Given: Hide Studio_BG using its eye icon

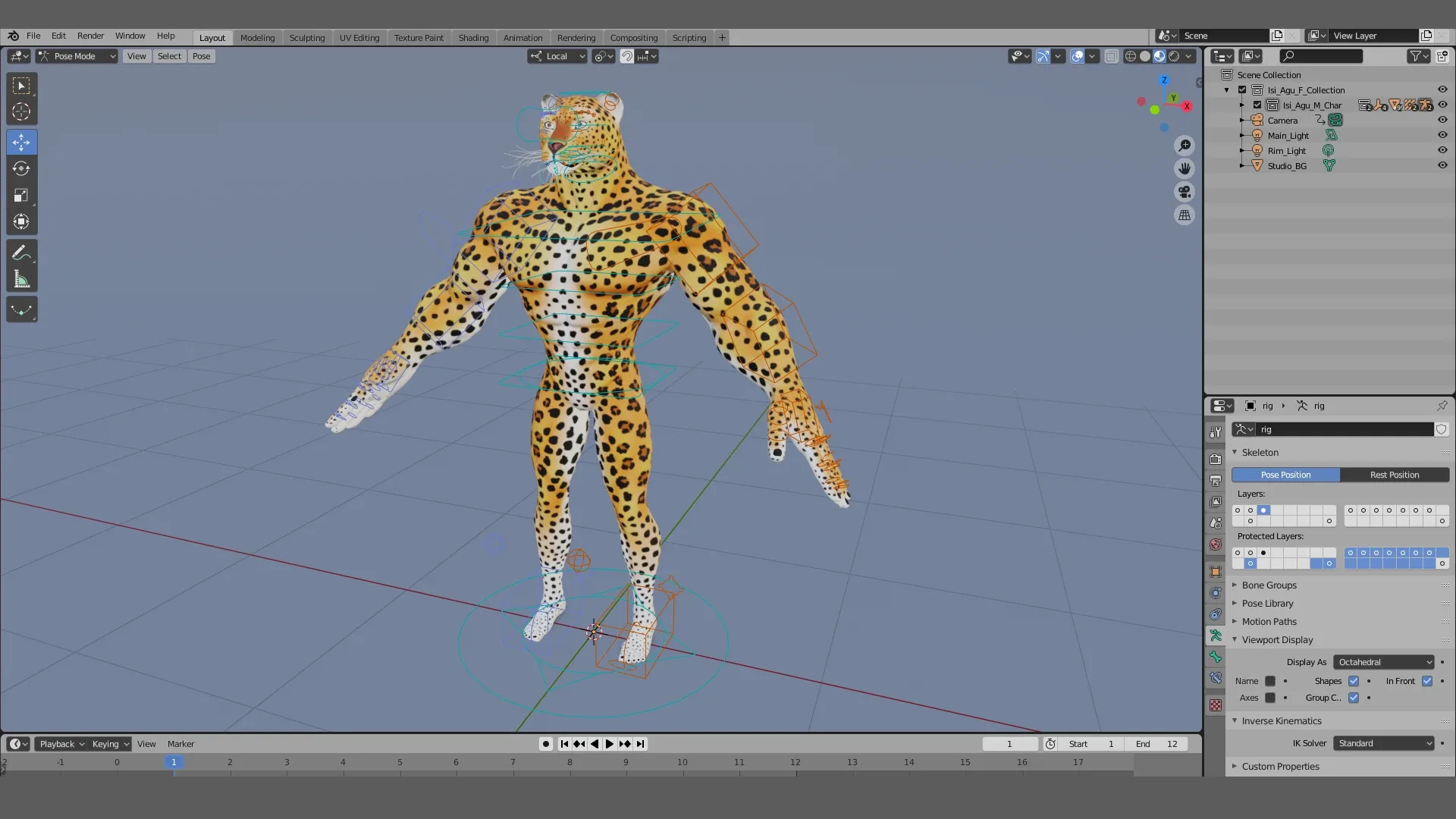Looking at the screenshot, I should (1442, 165).
